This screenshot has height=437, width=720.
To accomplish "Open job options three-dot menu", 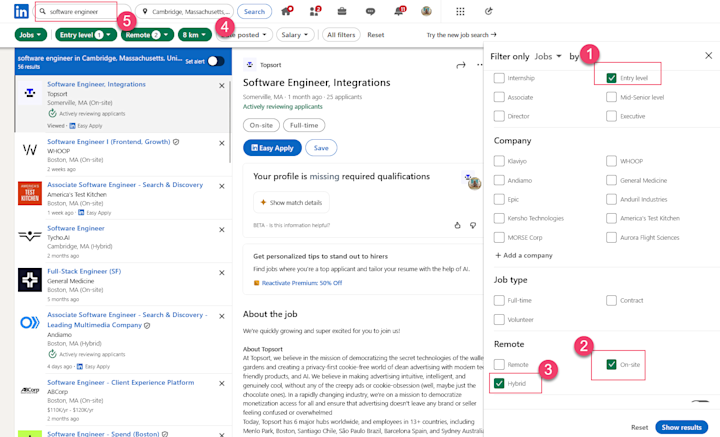I will (x=480, y=65).
